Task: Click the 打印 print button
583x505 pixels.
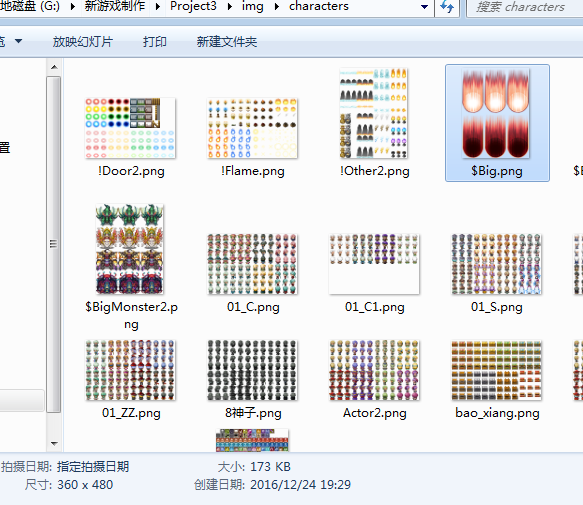Action: point(155,42)
